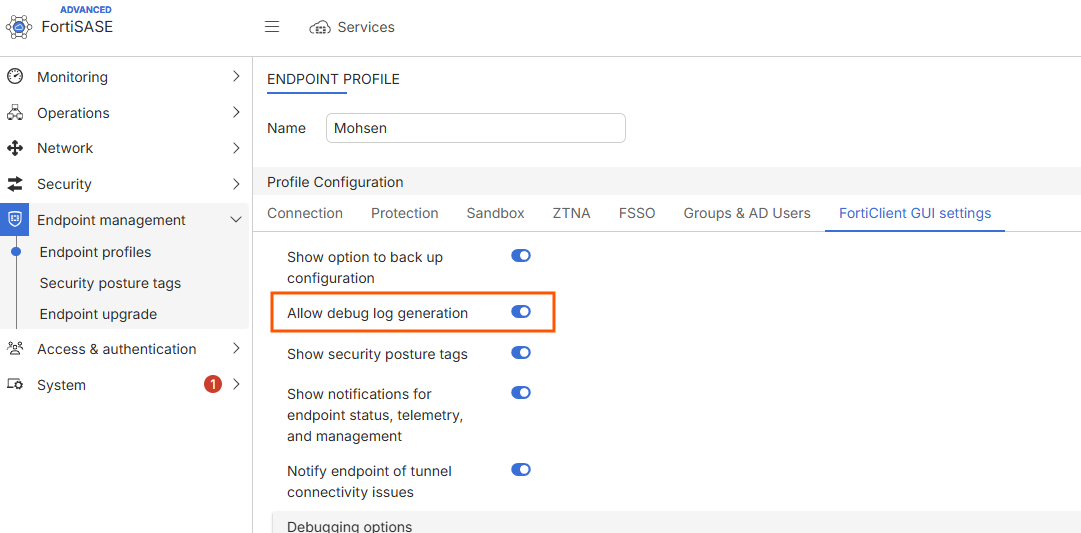The width and height of the screenshot is (1081, 533).
Task: Open Endpoint profiles in sidebar
Action: click(x=95, y=252)
